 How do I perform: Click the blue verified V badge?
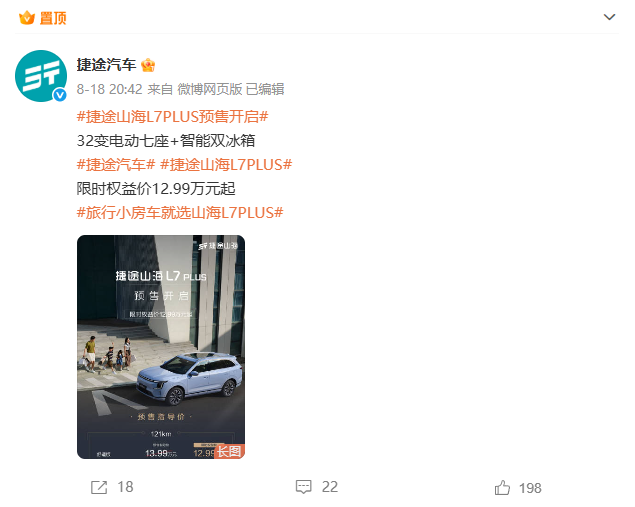(60, 95)
